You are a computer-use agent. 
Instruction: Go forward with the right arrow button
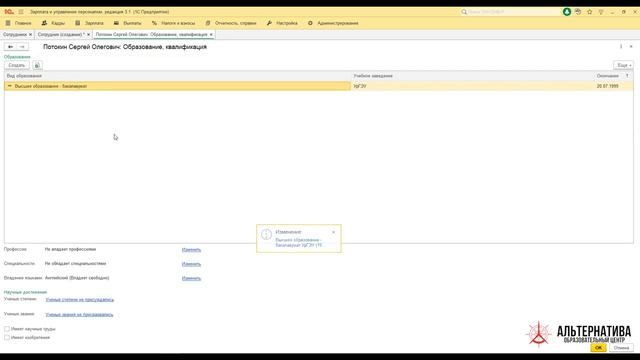point(22,47)
